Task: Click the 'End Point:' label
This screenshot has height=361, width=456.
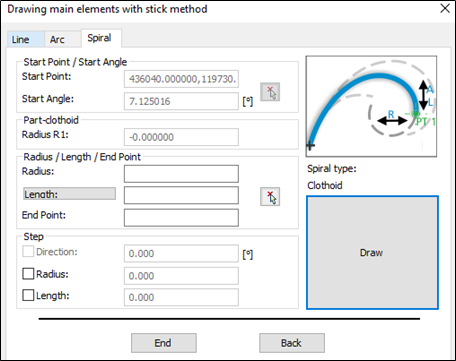Action: tap(44, 215)
